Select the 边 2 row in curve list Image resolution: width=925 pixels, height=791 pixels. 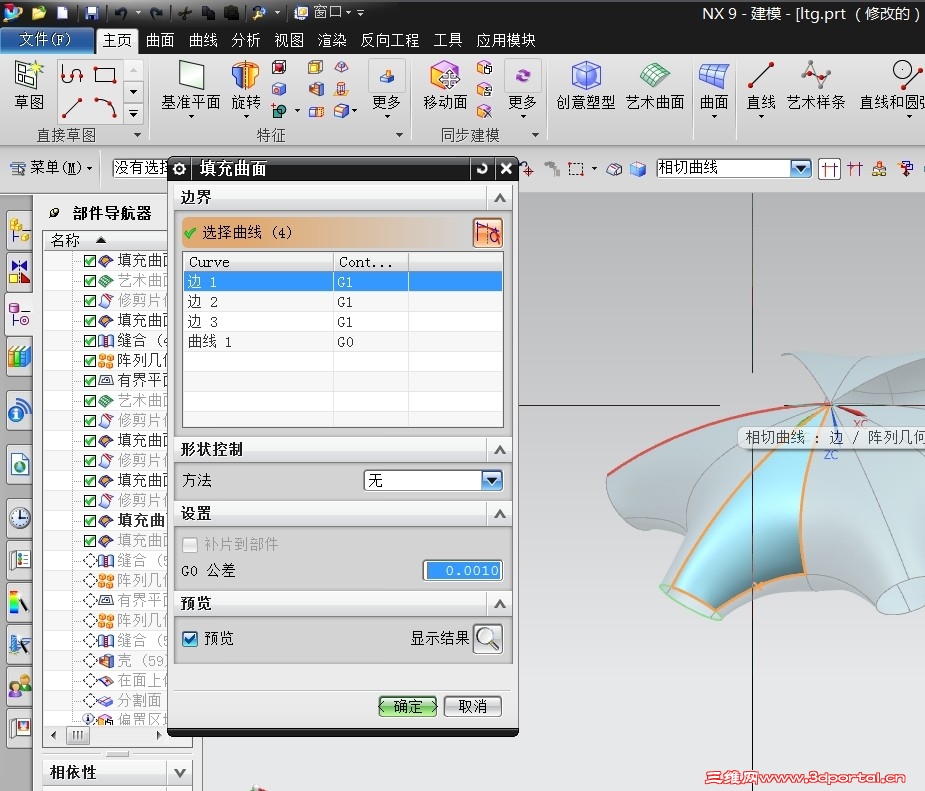pyautogui.click(x=343, y=302)
